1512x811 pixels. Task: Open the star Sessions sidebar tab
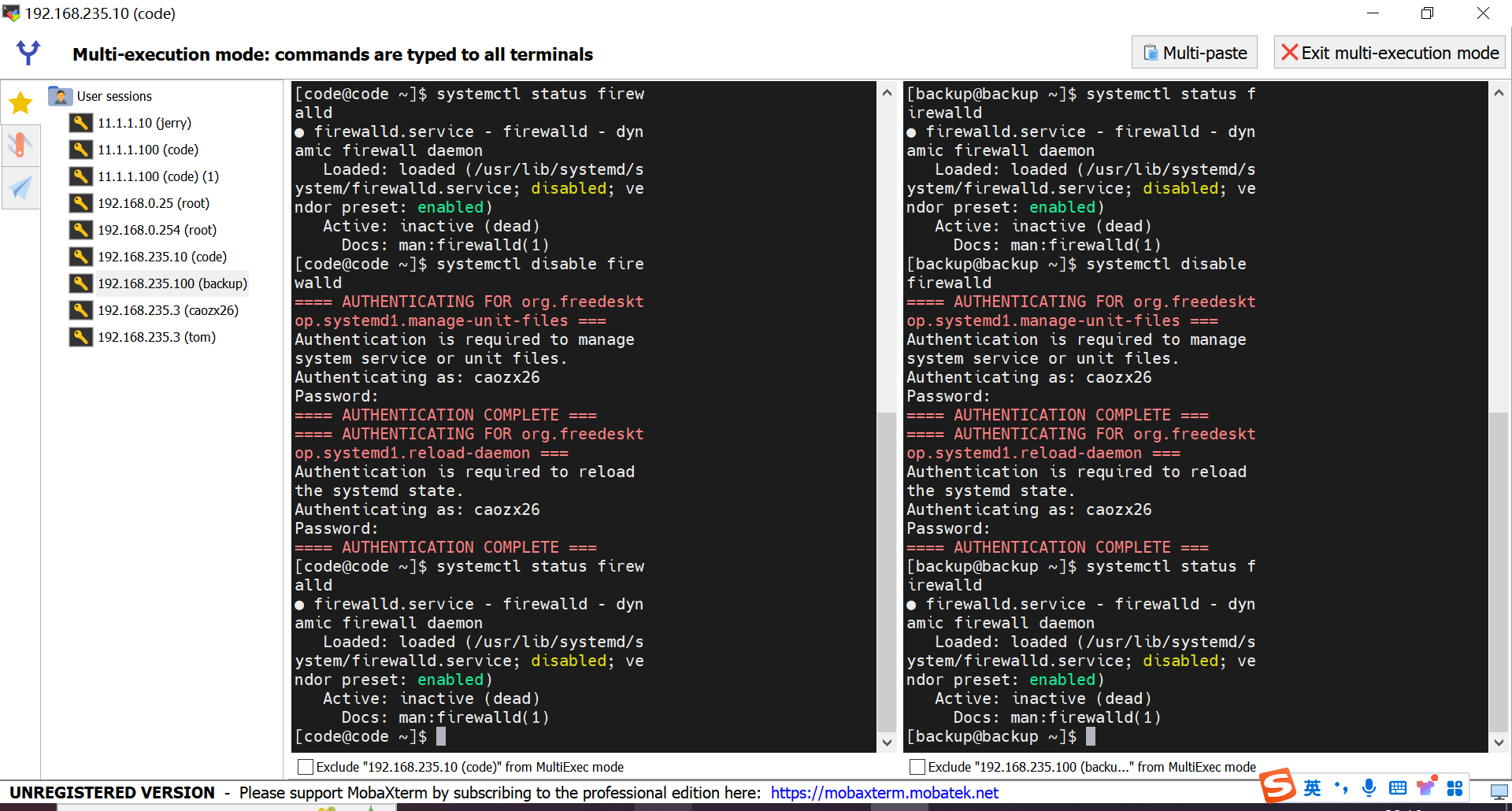point(20,102)
